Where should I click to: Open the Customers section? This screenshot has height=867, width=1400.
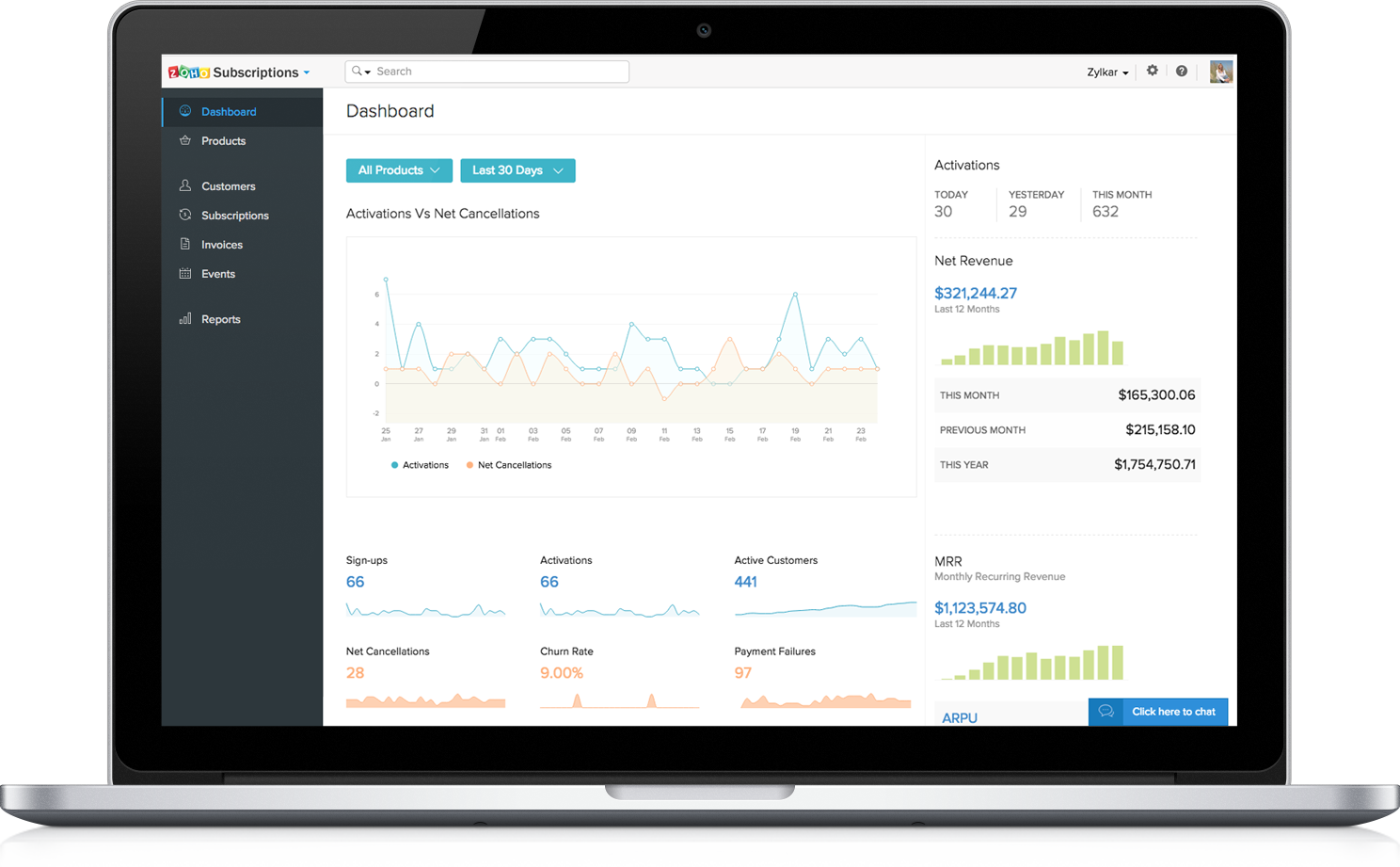tap(228, 185)
